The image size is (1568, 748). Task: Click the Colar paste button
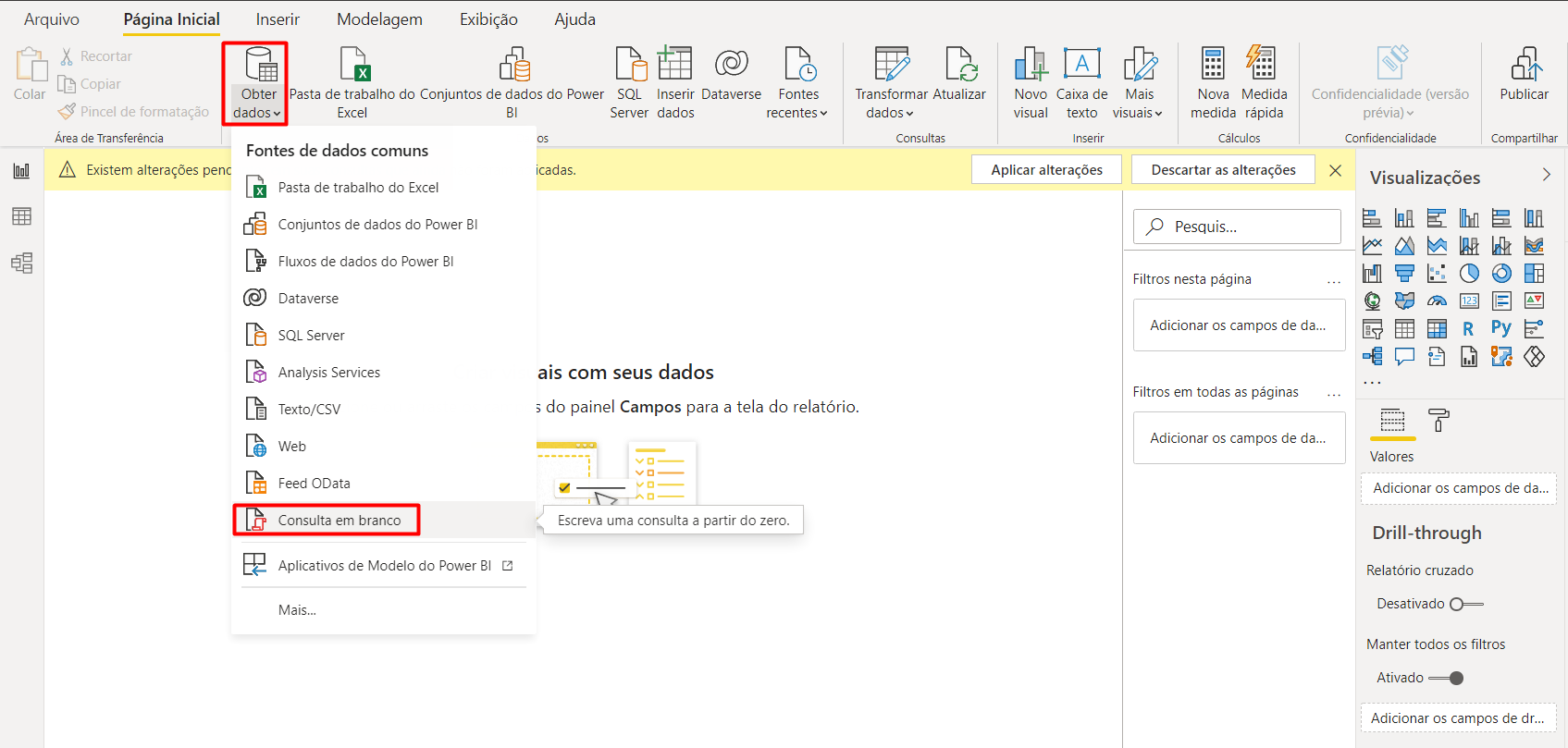pyautogui.click(x=30, y=75)
